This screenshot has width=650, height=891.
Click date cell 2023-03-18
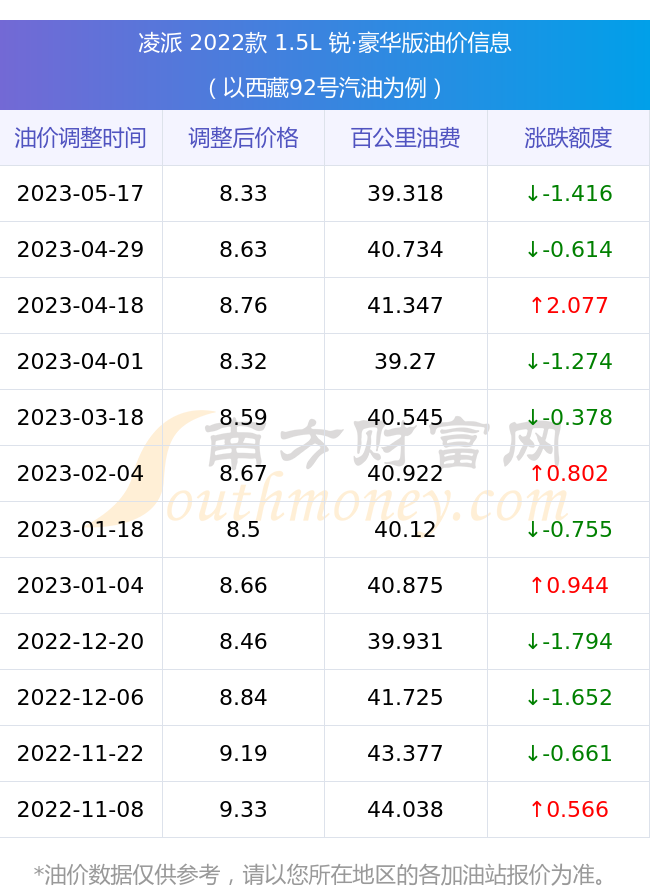[x=81, y=418]
